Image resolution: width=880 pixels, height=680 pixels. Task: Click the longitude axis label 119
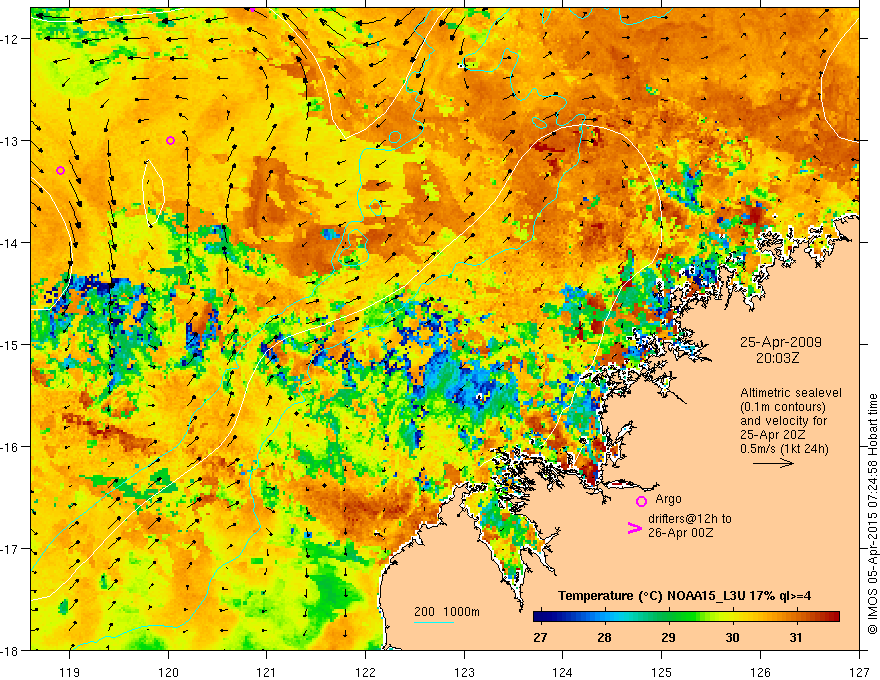pyautogui.click(x=70, y=672)
